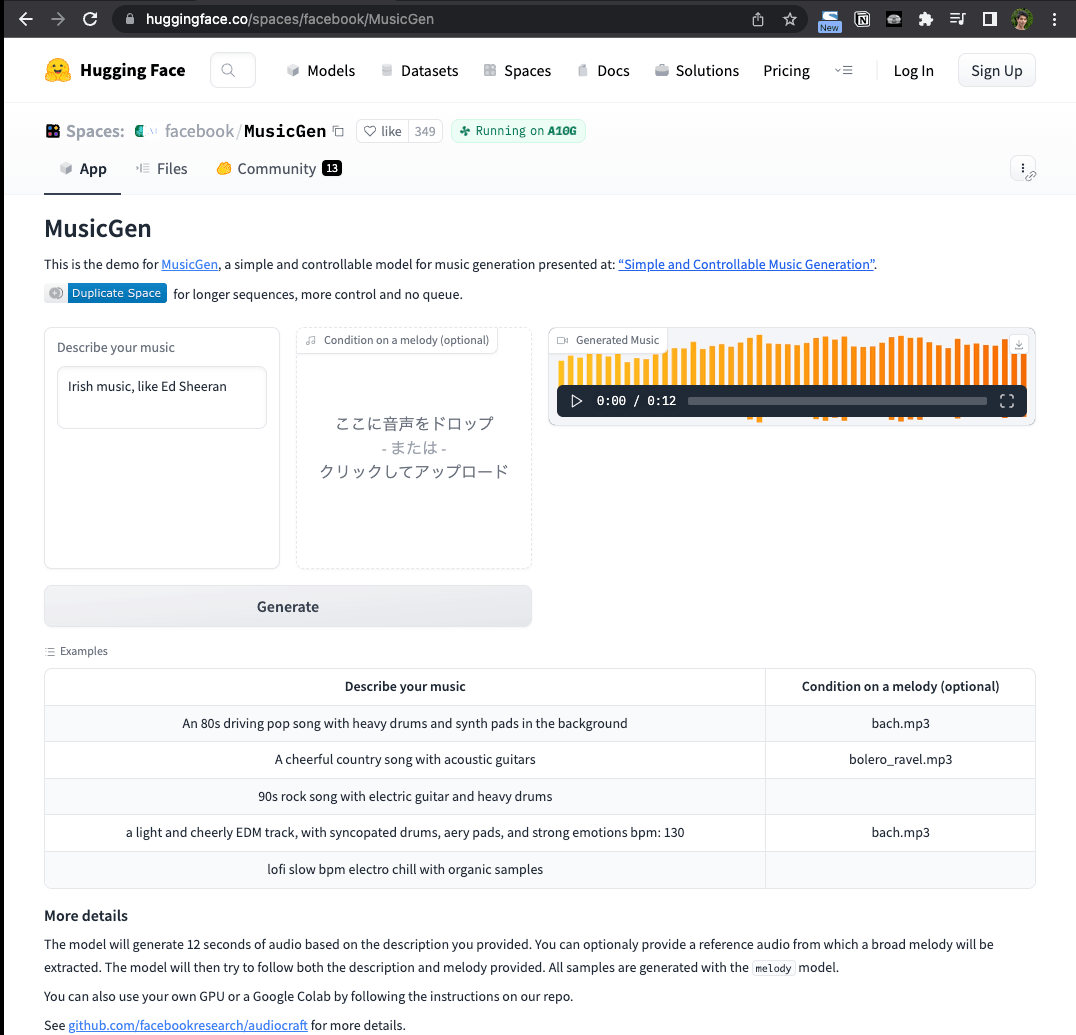1076x1035 pixels.
Task: Reload the page with refresh icon
Action: click(90, 19)
